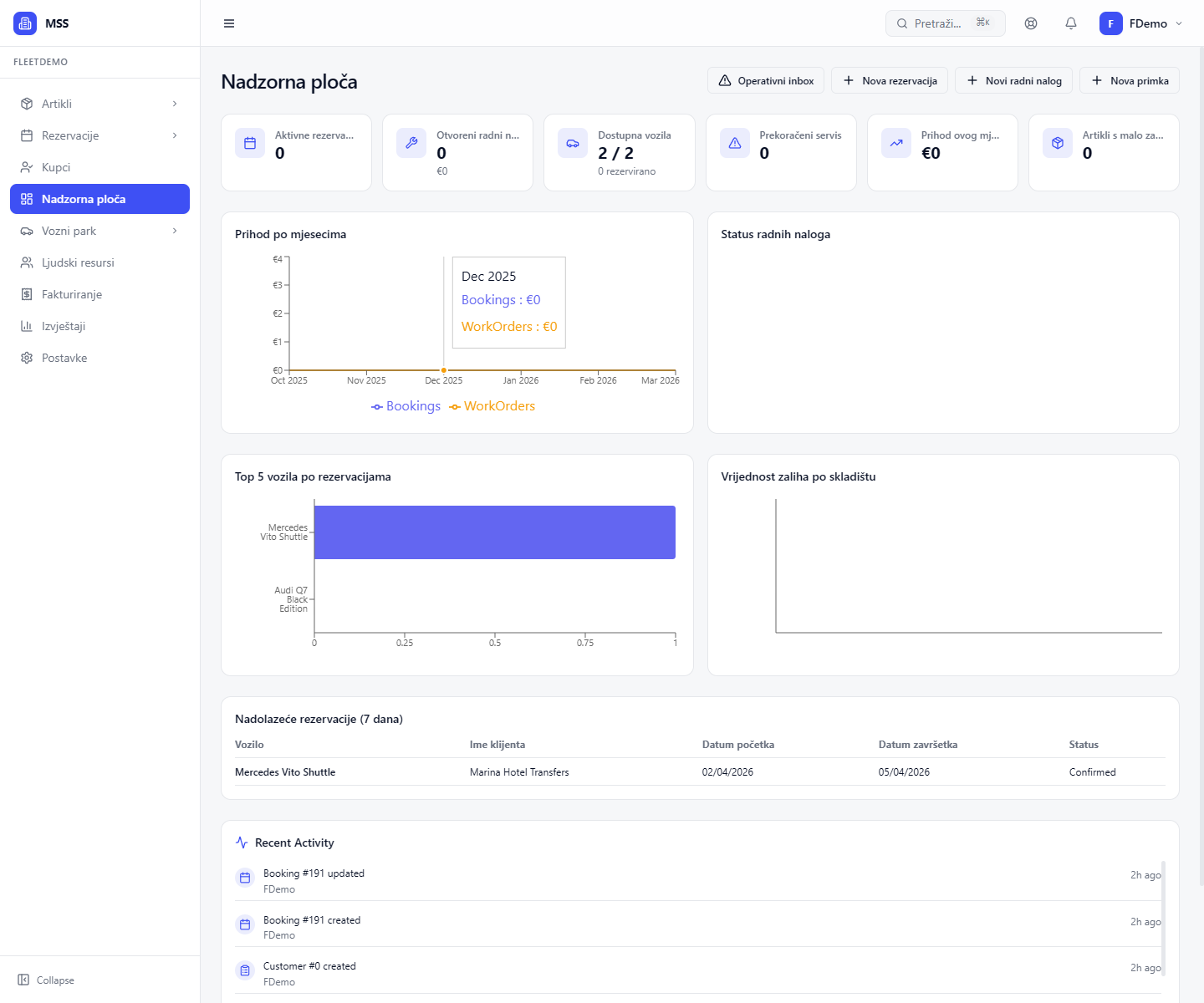Open the Operativni inbox
Viewport: 1204px width, 1003px height.
(765, 79)
